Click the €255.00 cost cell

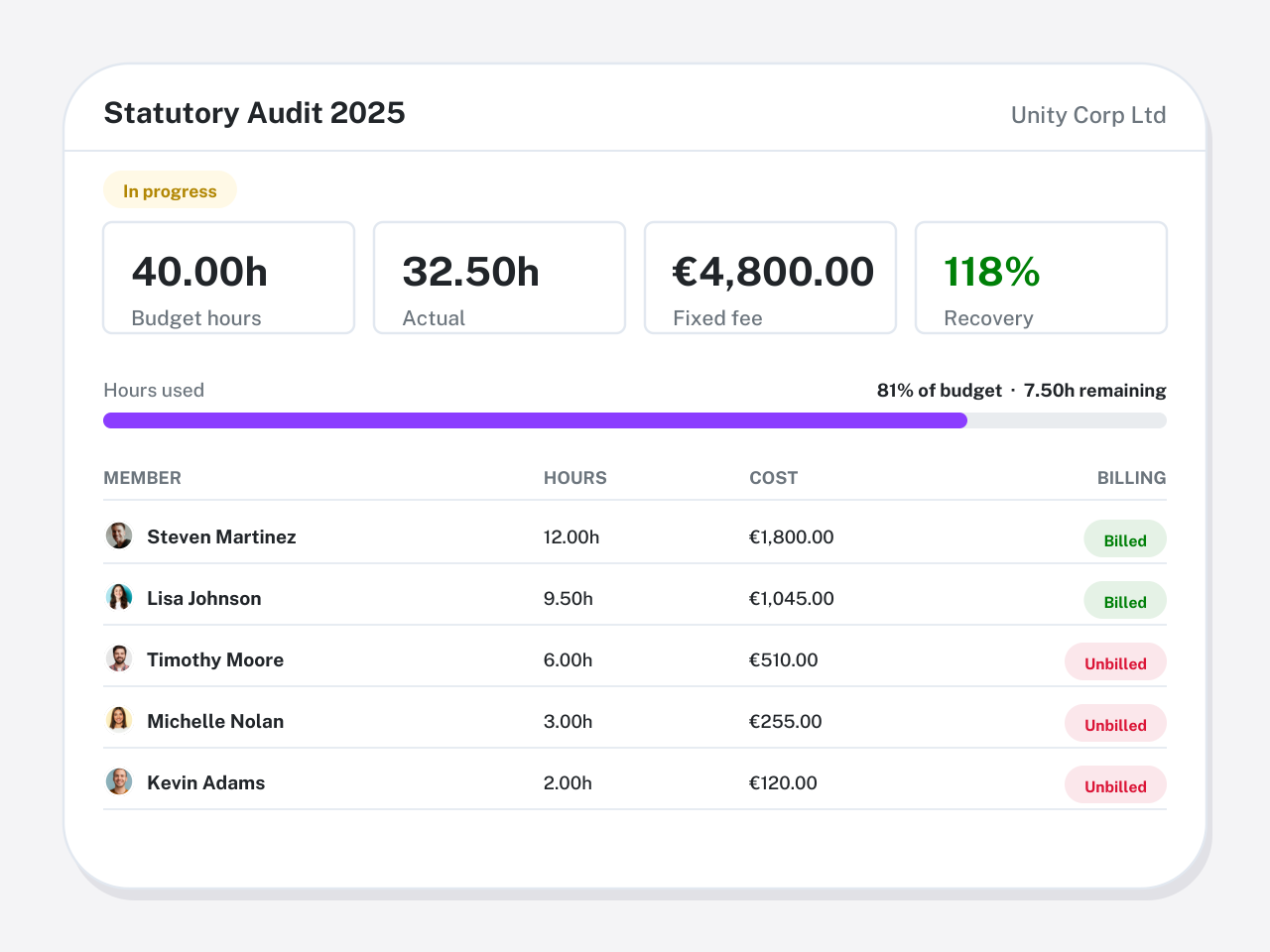click(786, 721)
